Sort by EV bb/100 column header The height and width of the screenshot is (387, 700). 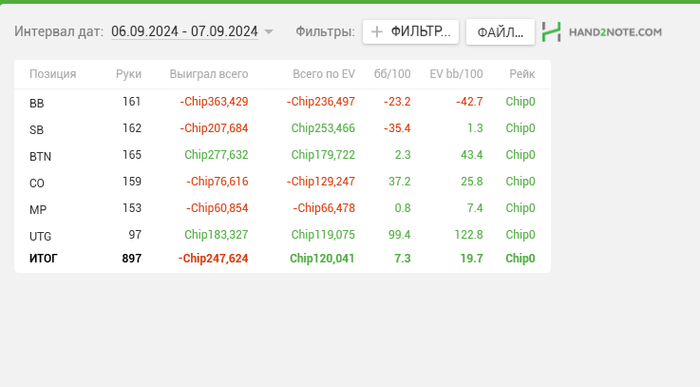pyautogui.click(x=456, y=74)
